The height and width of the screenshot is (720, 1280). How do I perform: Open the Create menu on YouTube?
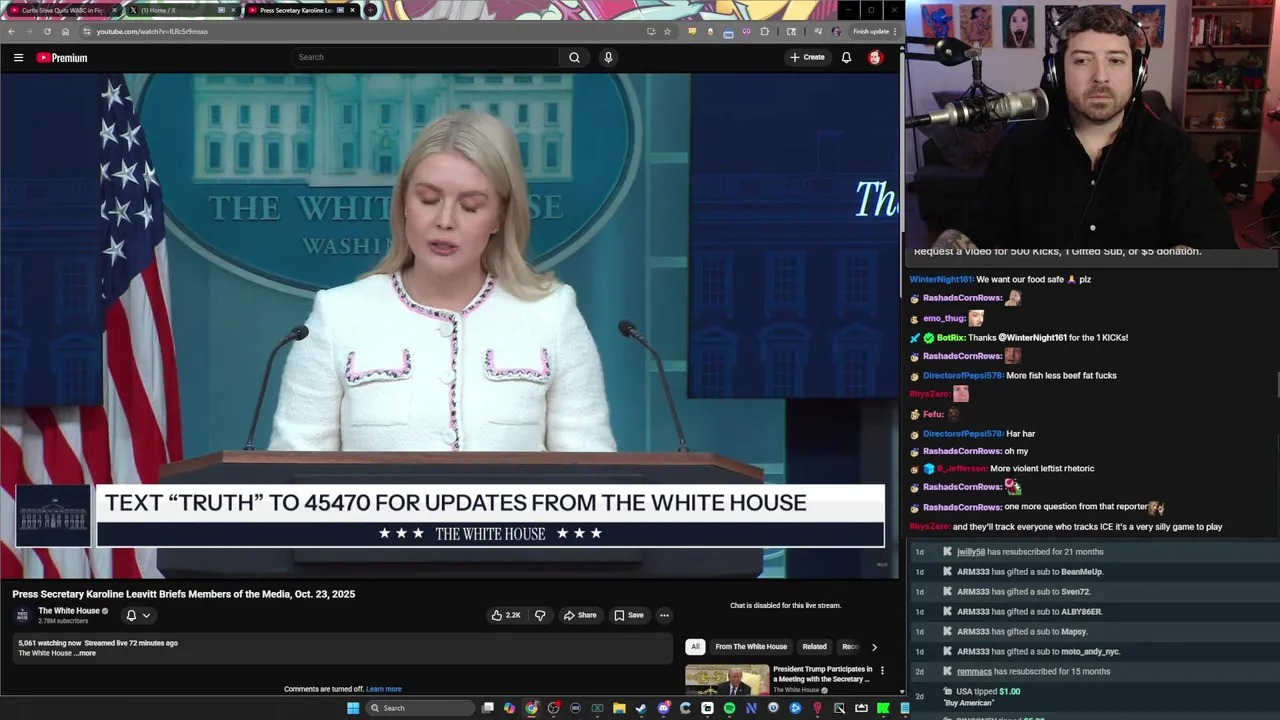[x=807, y=57]
